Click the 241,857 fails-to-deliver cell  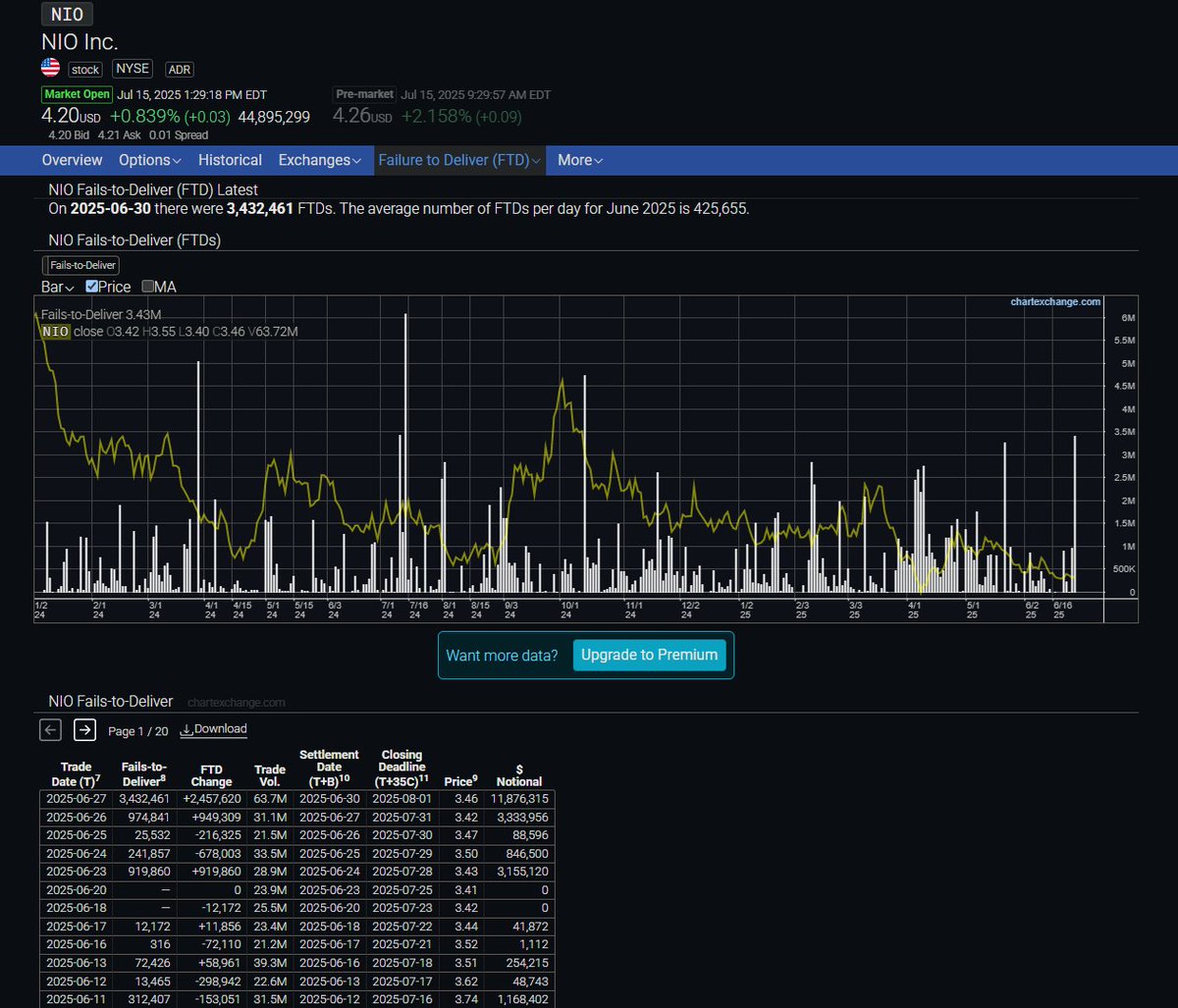(x=144, y=852)
